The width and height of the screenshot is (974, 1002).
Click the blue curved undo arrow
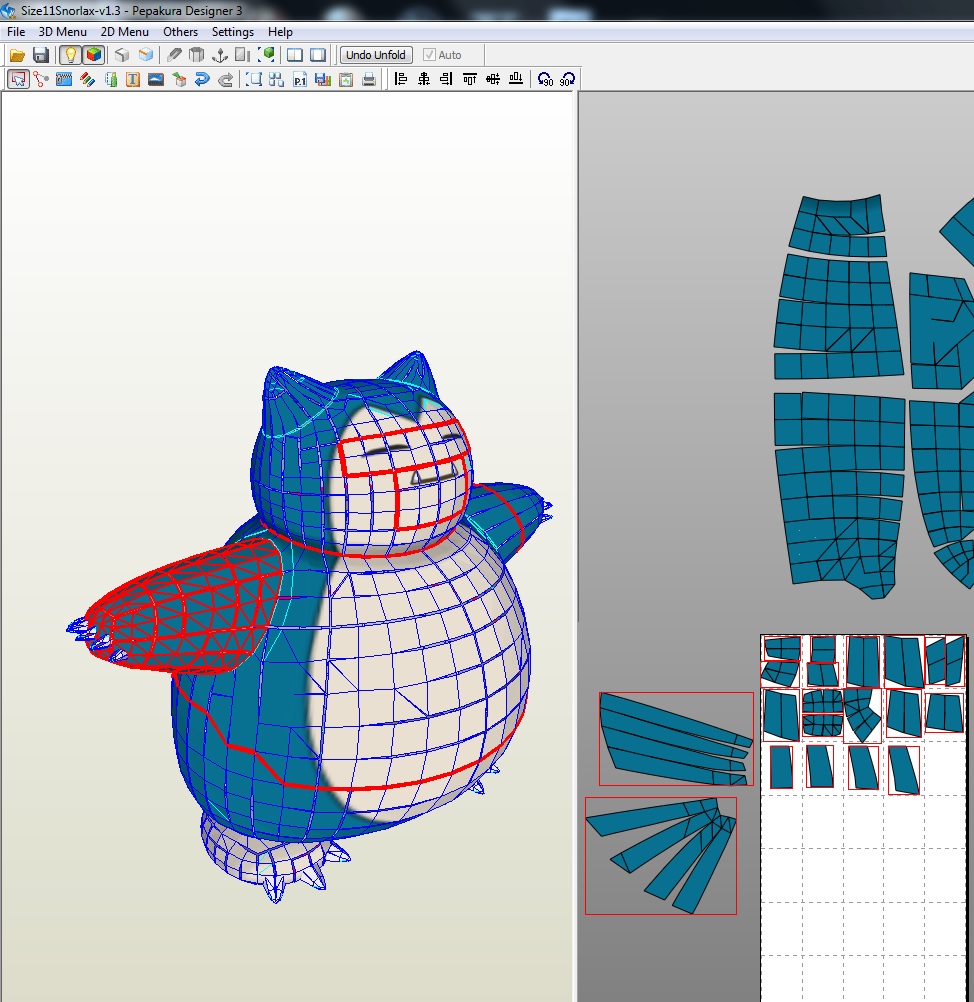tap(203, 79)
